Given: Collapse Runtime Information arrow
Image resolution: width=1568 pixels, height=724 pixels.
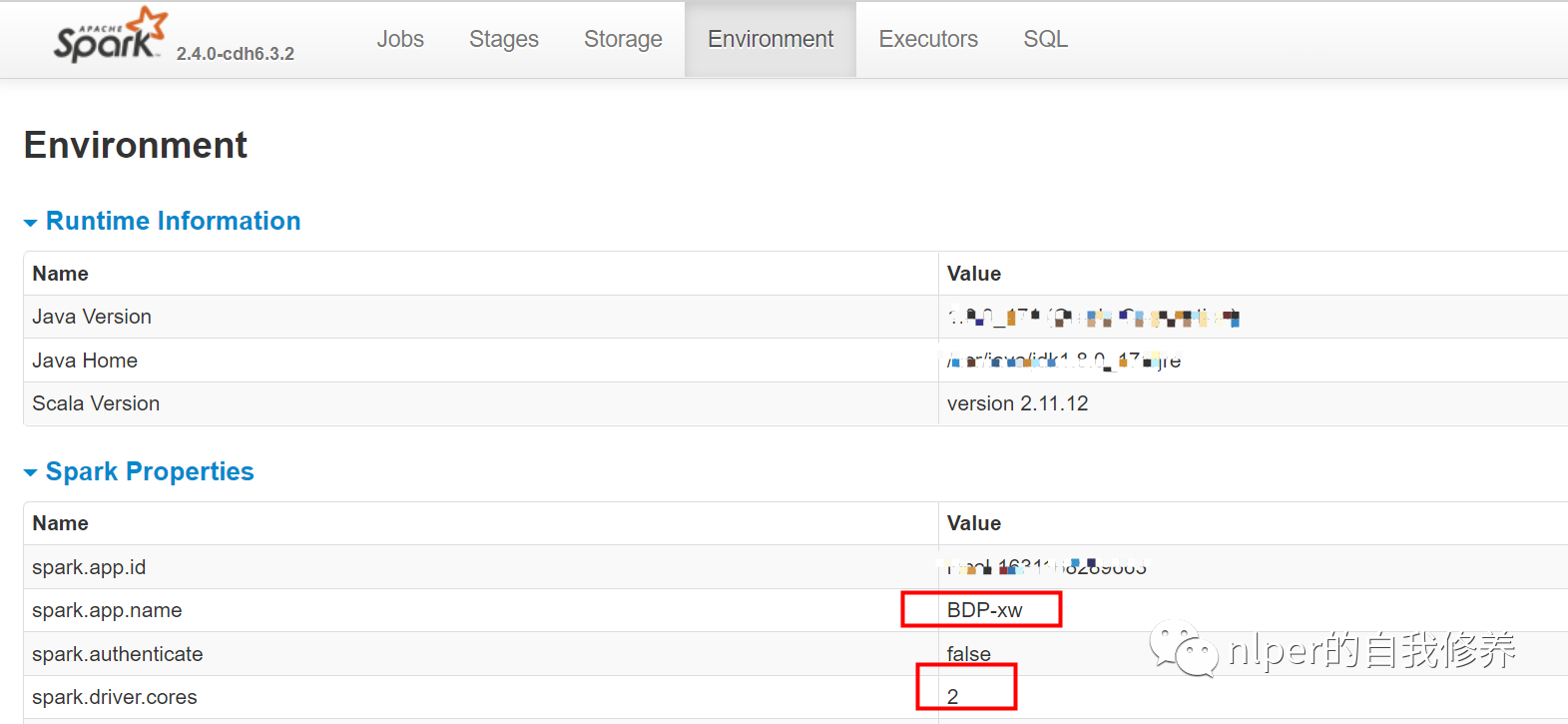Looking at the screenshot, I should 31,223.
